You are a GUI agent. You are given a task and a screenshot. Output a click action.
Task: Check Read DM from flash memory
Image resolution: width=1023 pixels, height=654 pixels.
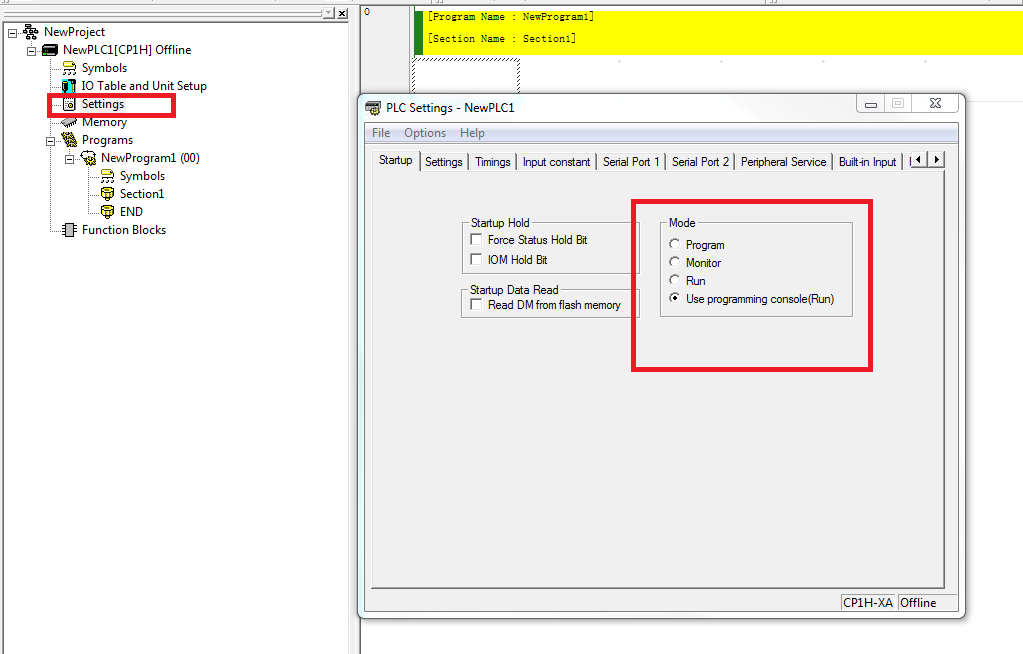(x=476, y=305)
